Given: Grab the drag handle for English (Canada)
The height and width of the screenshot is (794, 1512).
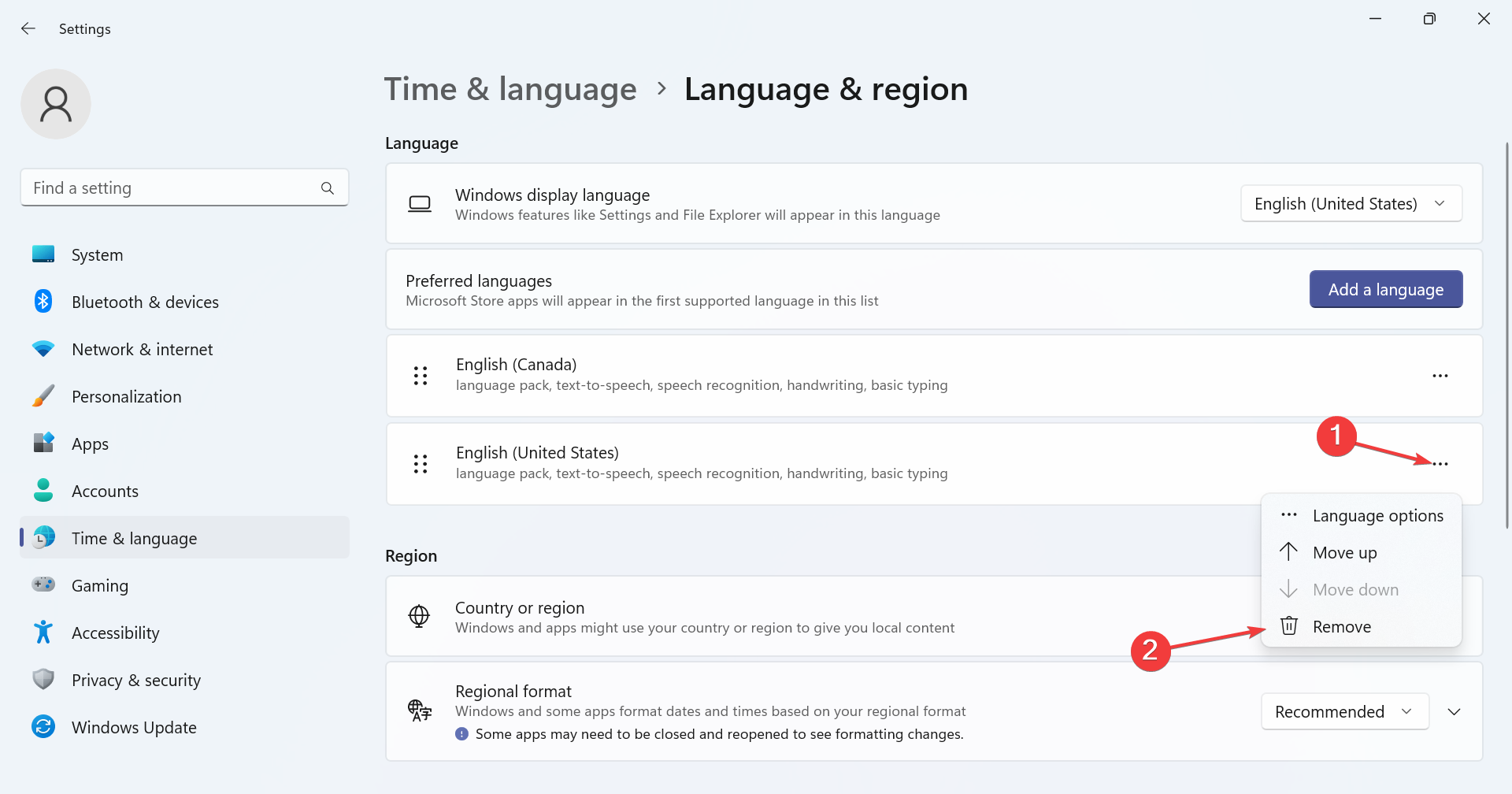Looking at the screenshot, I should tap(421, 376).
